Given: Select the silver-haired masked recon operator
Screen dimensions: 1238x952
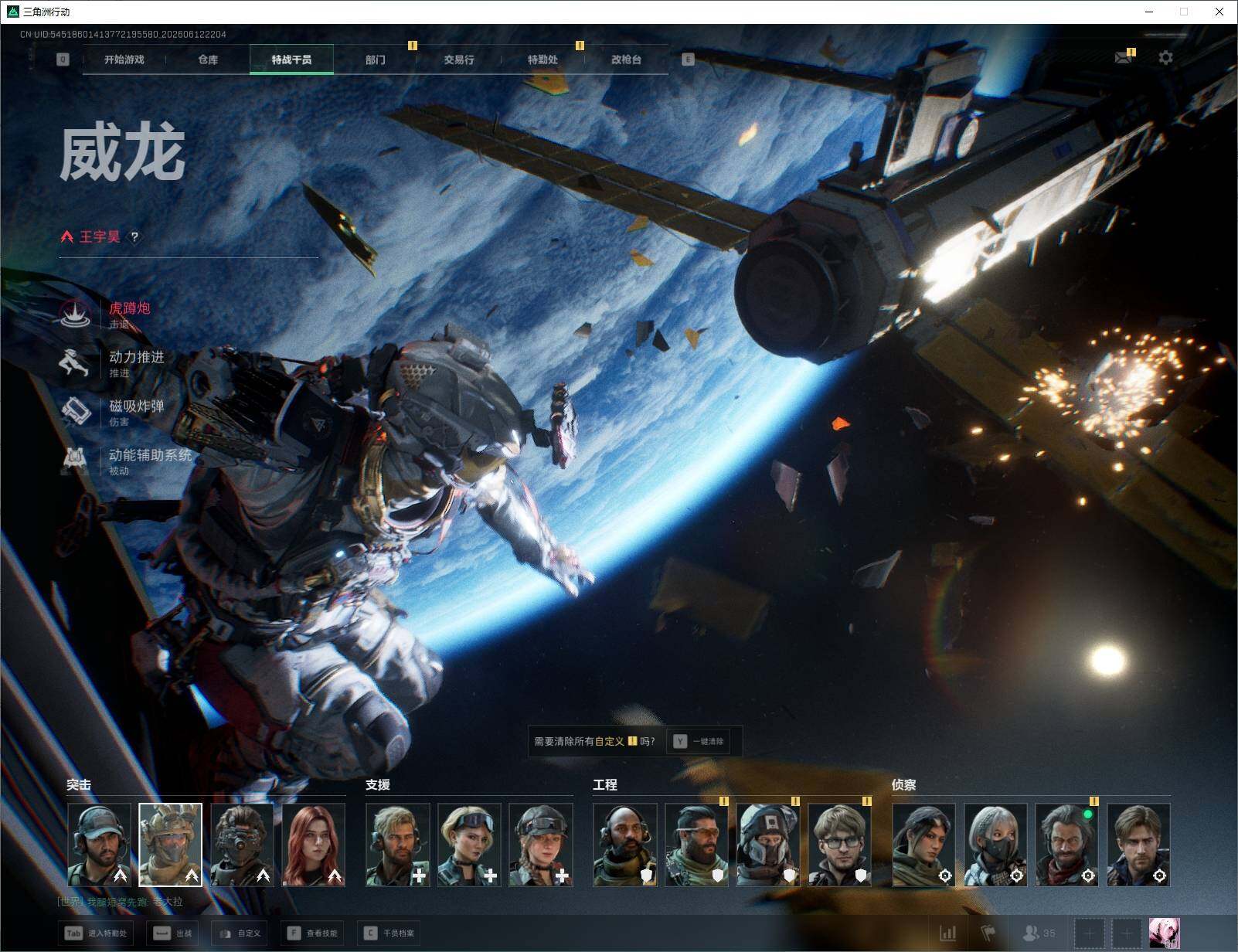Looking at the screenshot, I should pos(995,845).
